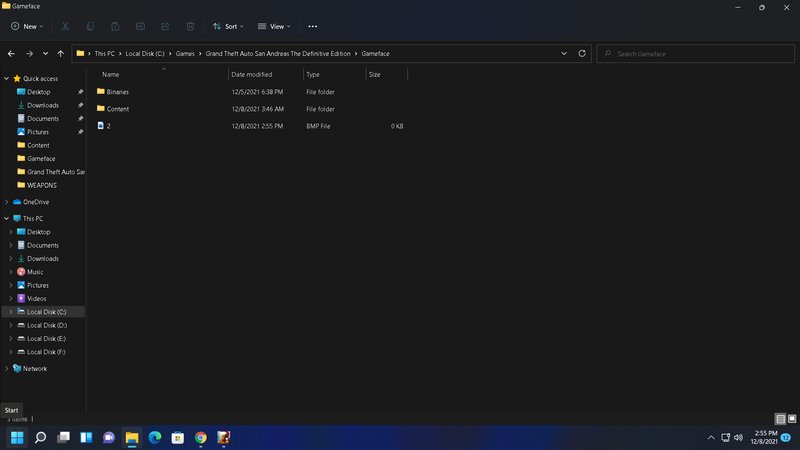
Task: Click Local Disk (C:) breadcrumb
Action: point(145,54)
